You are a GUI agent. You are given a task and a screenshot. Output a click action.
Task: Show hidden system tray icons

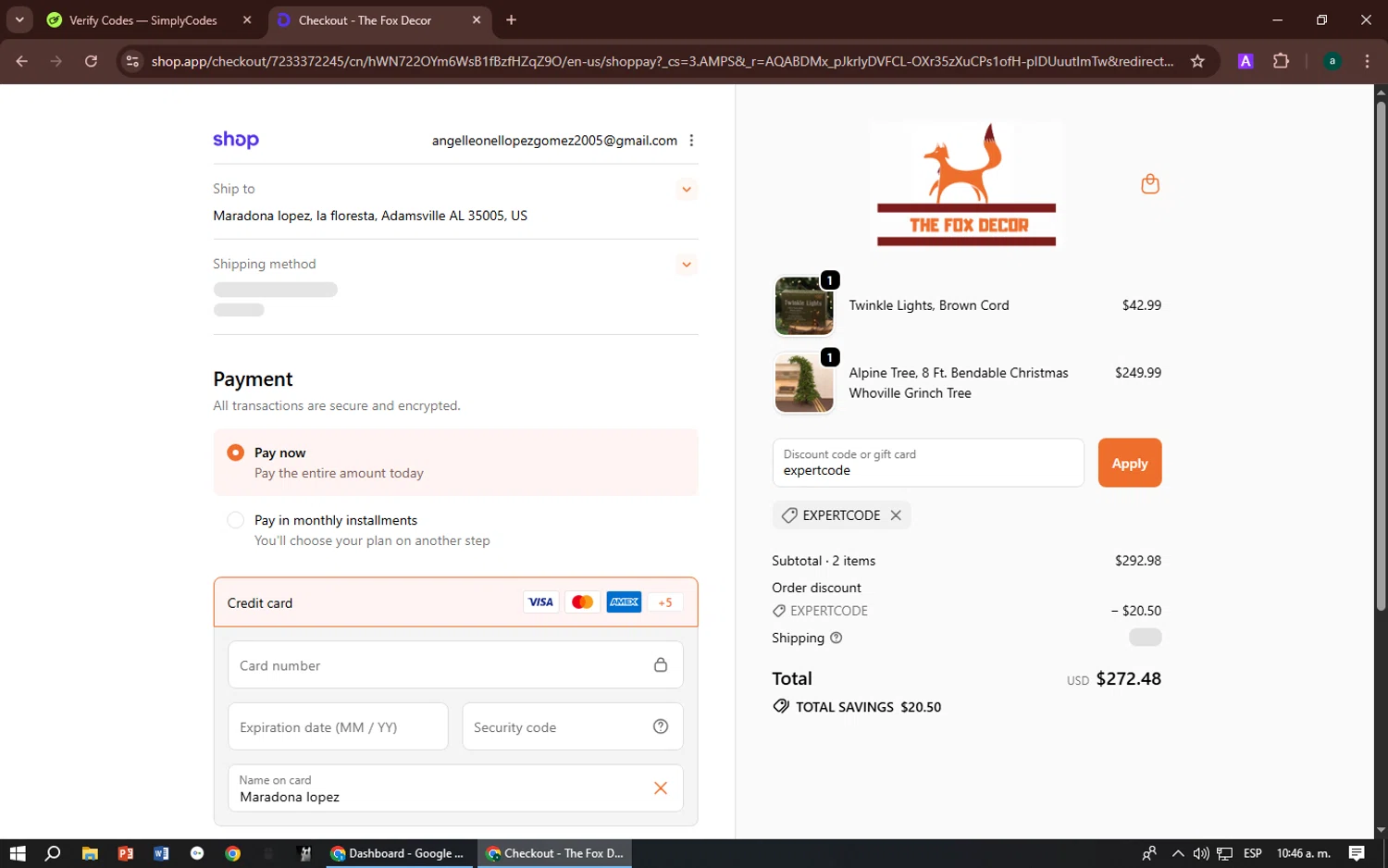click(1177, 853)
